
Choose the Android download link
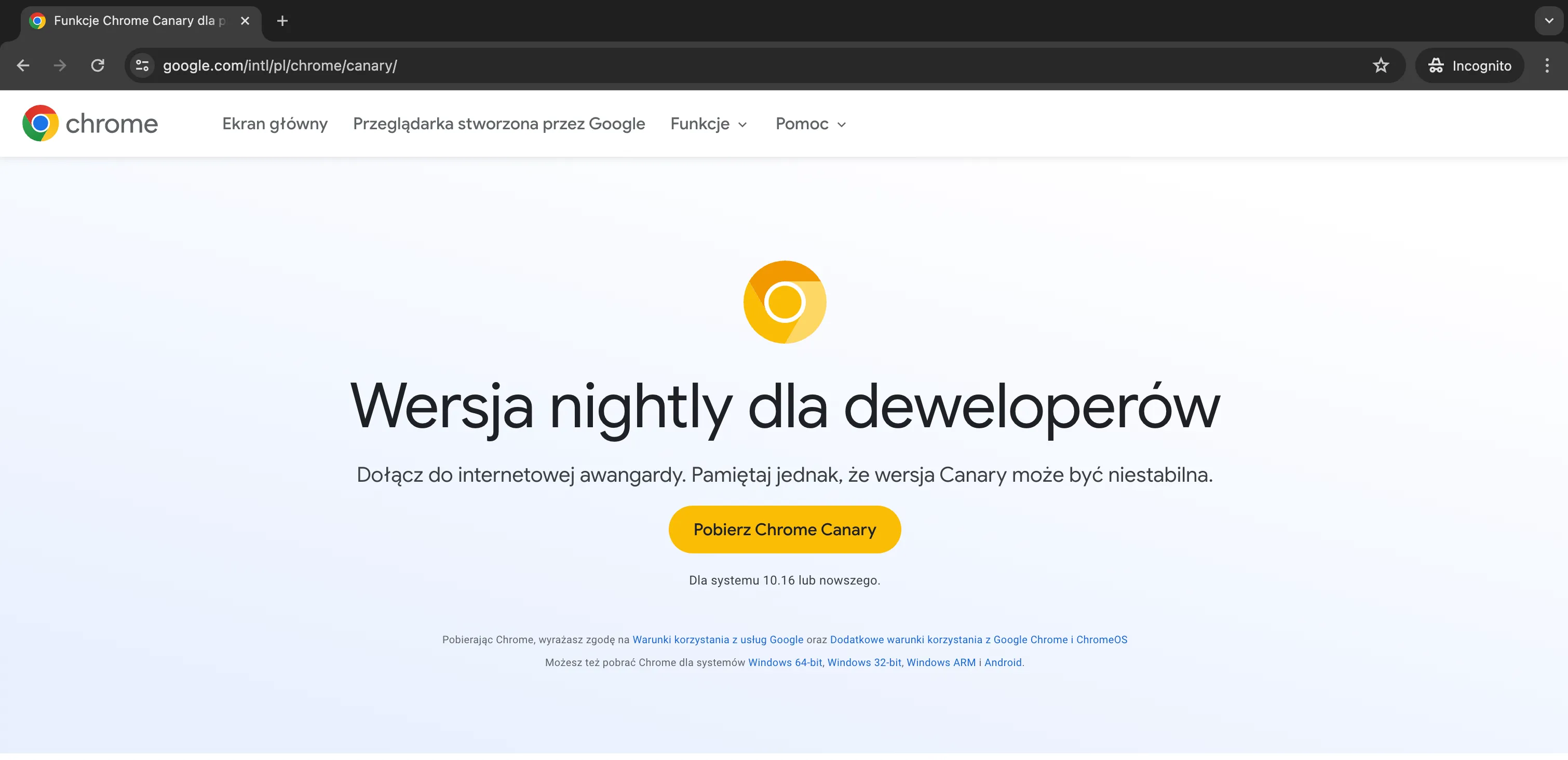[1003, 662]
